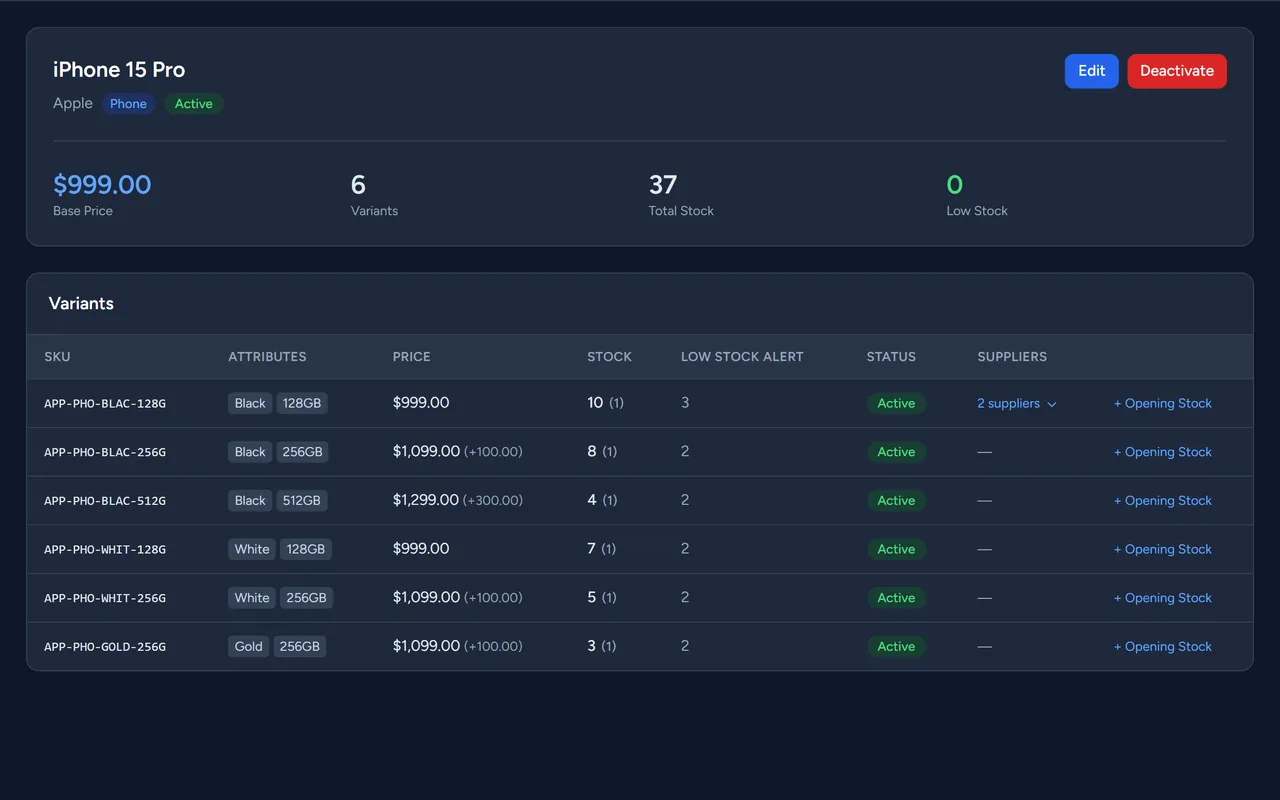
Task: Deactivate the iPhone 15 Pro product
Action: 1177,71
